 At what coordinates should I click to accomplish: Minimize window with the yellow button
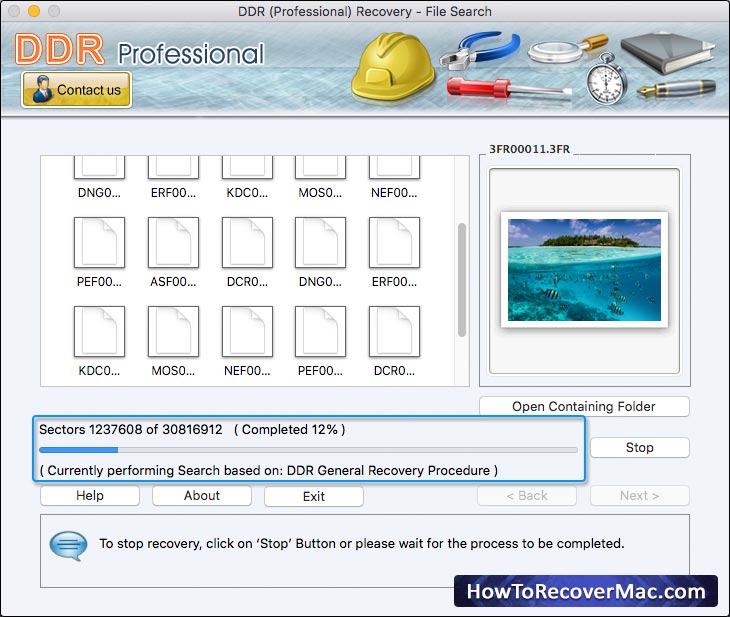point(34,11)
